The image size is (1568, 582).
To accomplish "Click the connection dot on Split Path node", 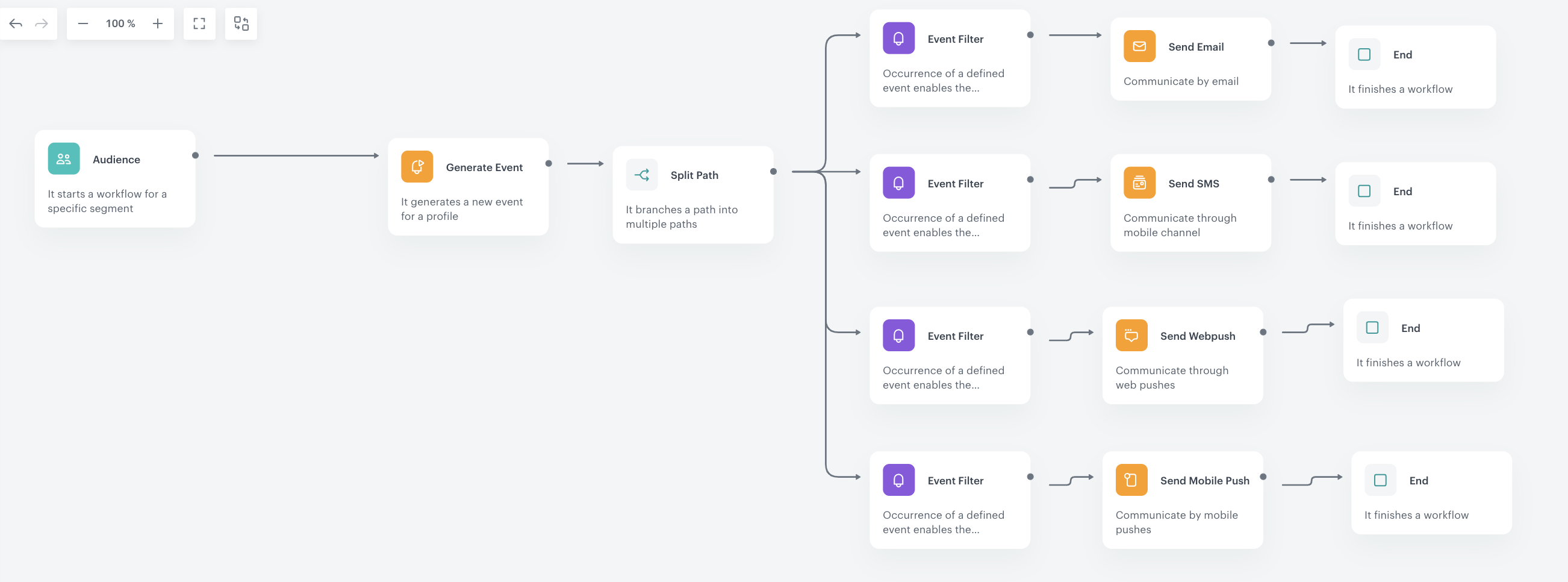I will pos(773,171).
